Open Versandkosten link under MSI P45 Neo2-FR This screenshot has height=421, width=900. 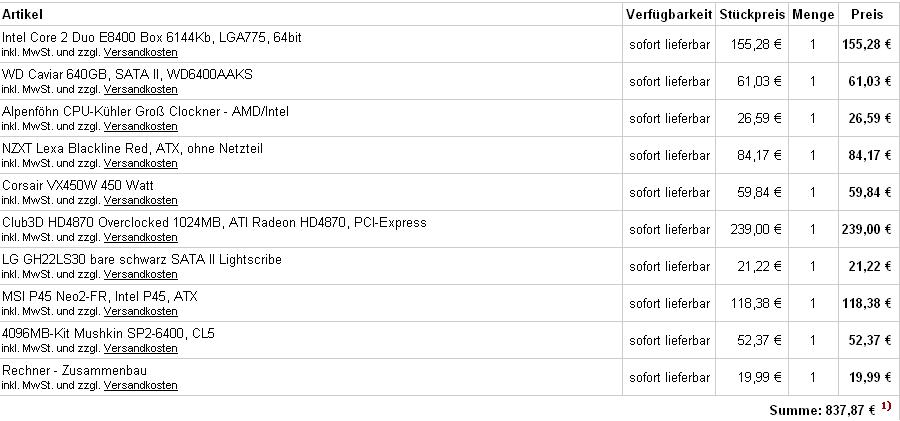point(141,311)
